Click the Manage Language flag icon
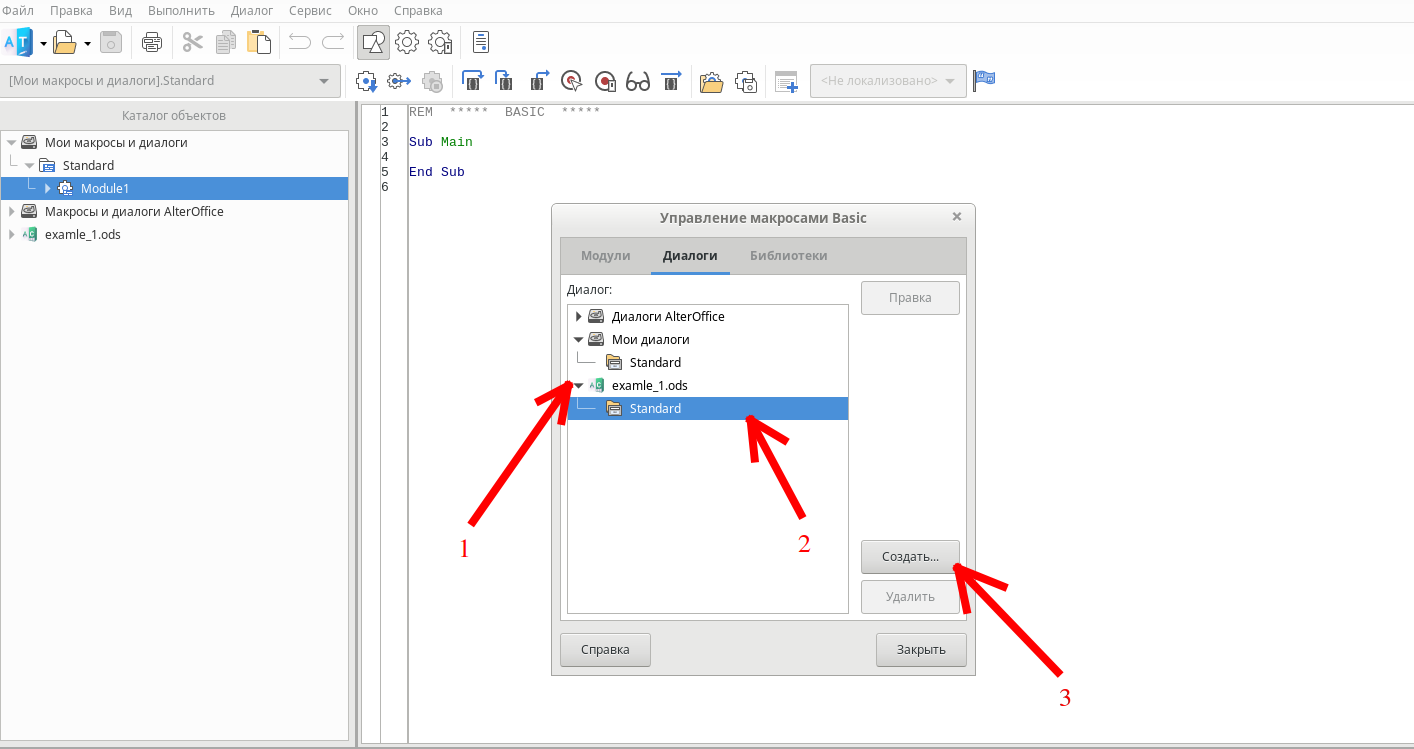Image resolution: width=1414 pixels, height=749 pixels. [x=984, y=81]
